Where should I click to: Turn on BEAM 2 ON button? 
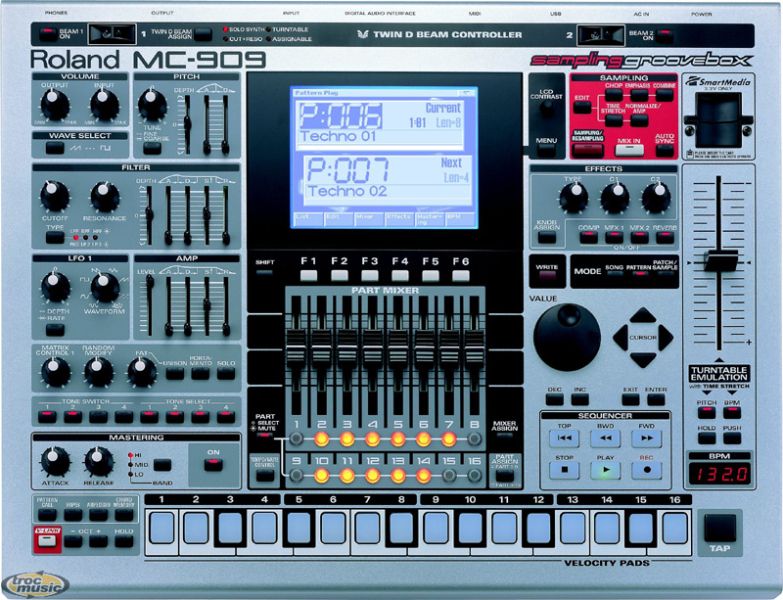(664, 35)
